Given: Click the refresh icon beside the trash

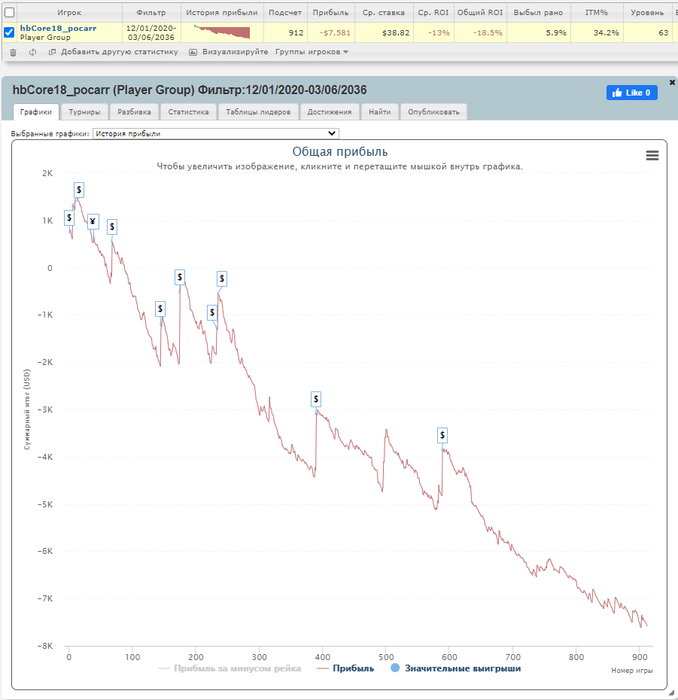Looking at the screenshot, I should click(33, 52).
